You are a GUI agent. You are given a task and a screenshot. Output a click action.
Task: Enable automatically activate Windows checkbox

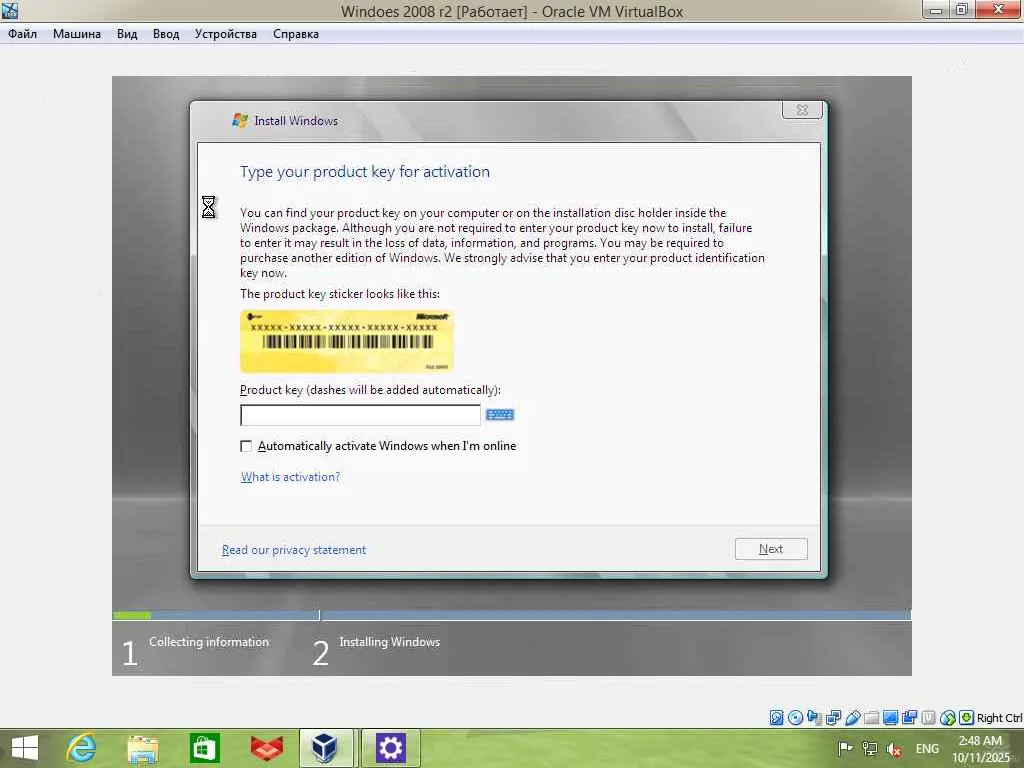[246, 446]
